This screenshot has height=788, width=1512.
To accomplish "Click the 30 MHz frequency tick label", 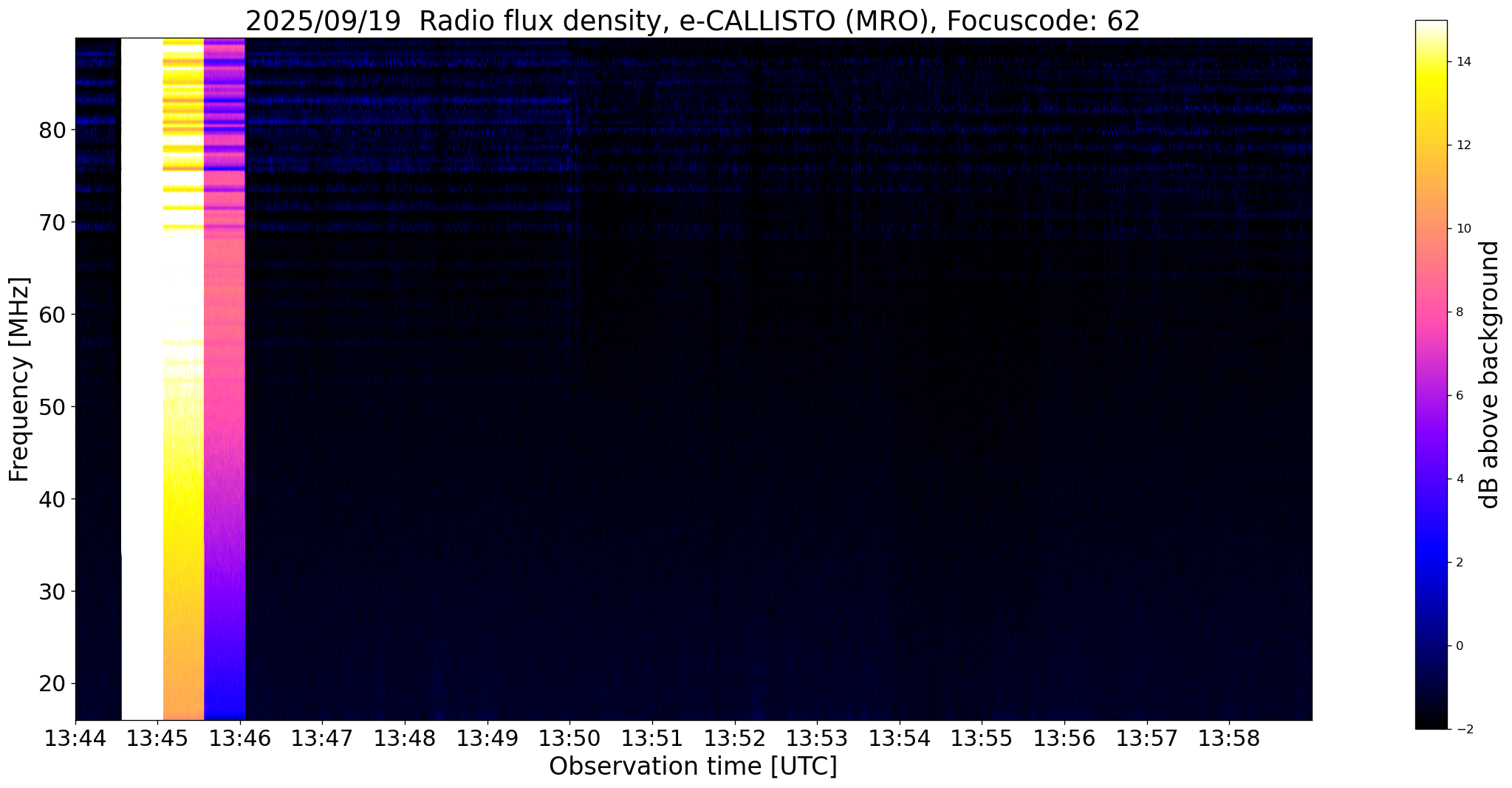I will pyautogui.click(x=52, y=592).
